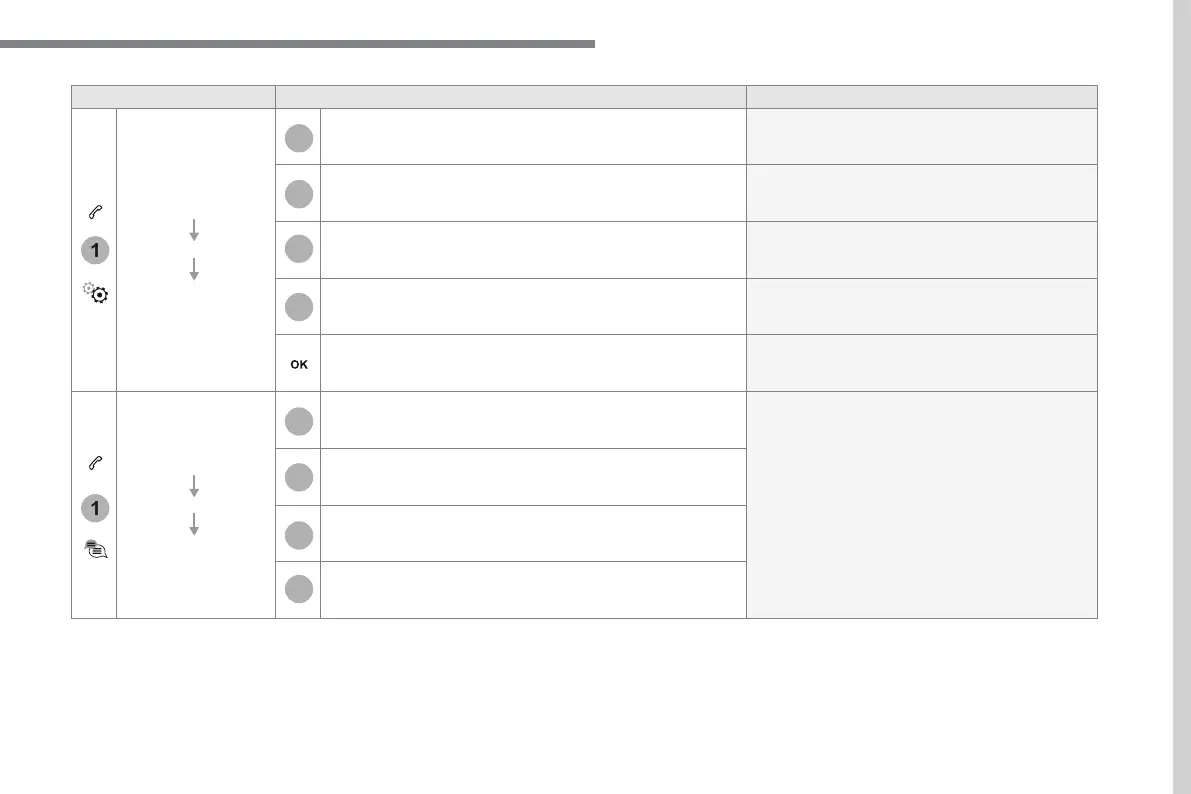
Task: Select the number 1 circle above the gears icon
Action: (94, 251)
